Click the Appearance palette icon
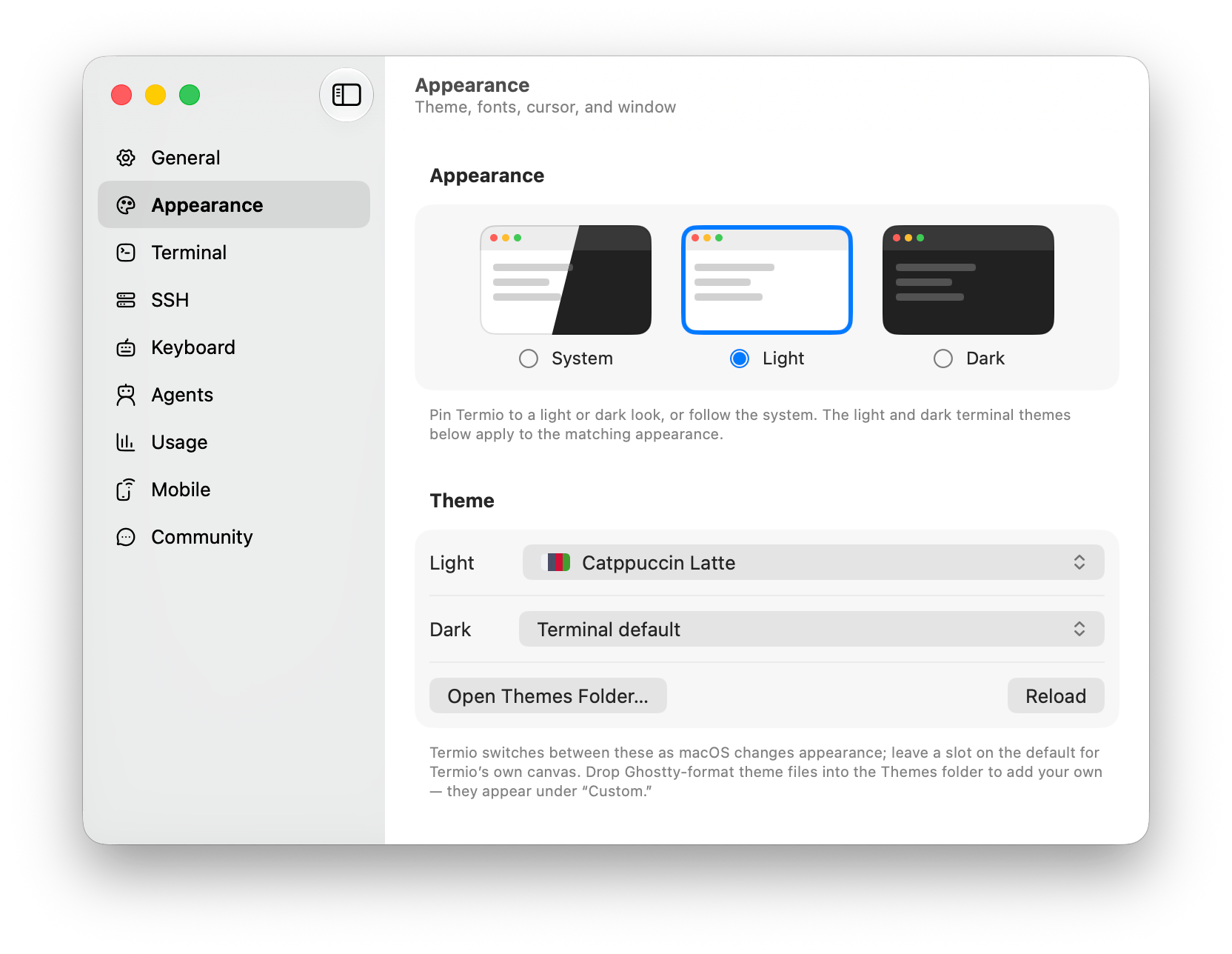The width and height of the screenshot is (1232, 954). [126, 205]
